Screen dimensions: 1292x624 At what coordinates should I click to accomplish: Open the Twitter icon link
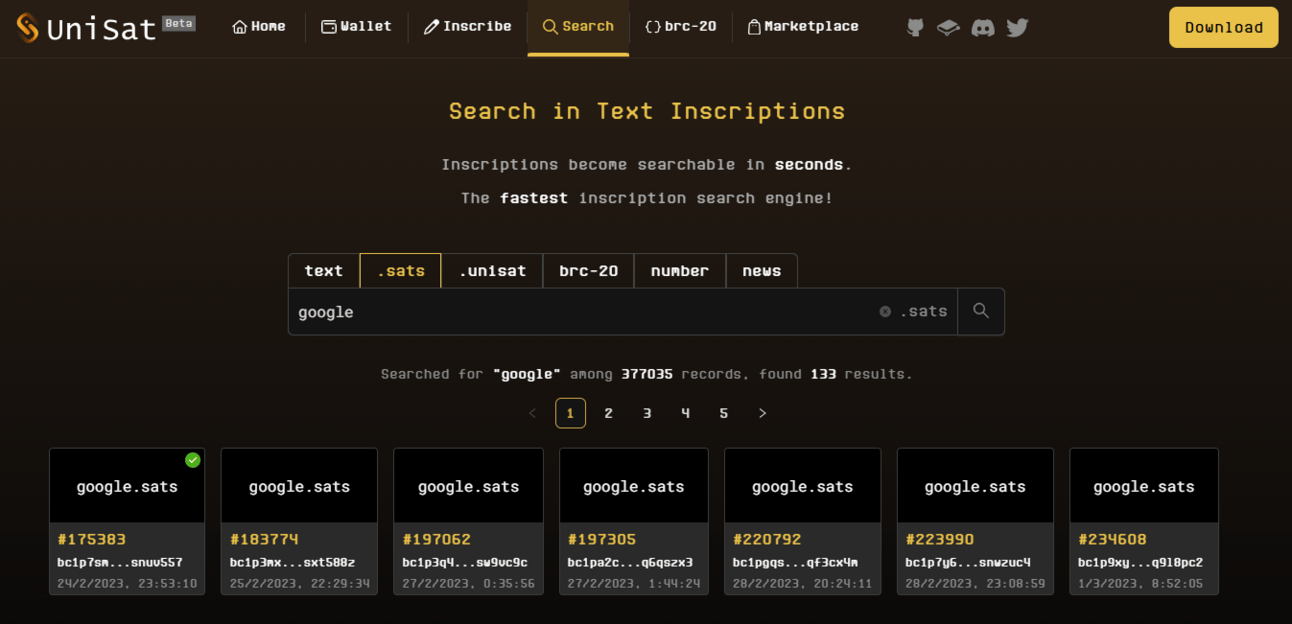[1017, 28]
